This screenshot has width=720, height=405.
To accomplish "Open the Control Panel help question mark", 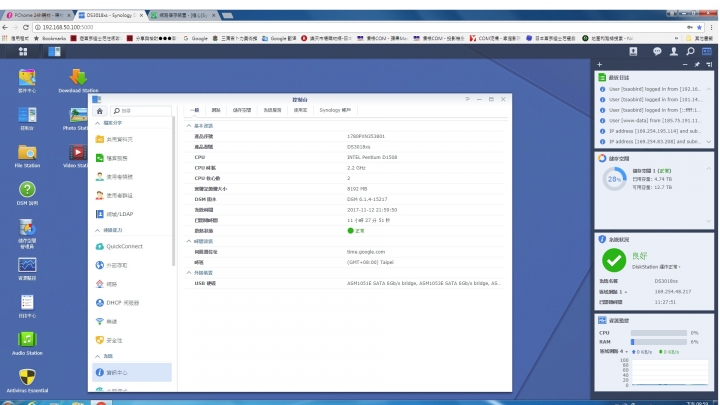I will (467, 99).
